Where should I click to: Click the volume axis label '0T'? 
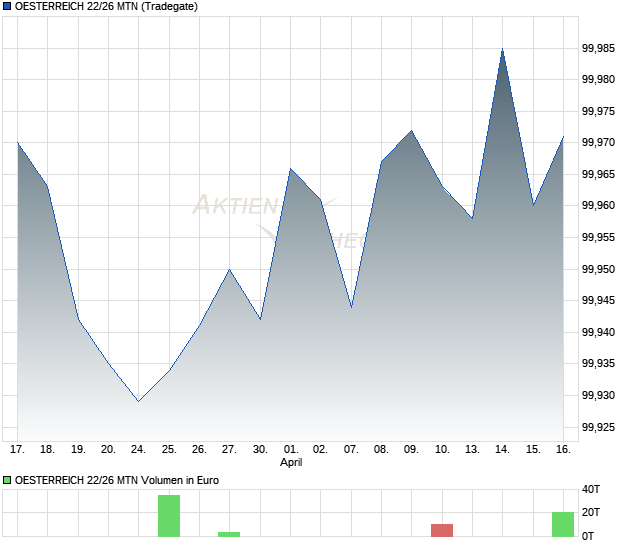point(588,537)
